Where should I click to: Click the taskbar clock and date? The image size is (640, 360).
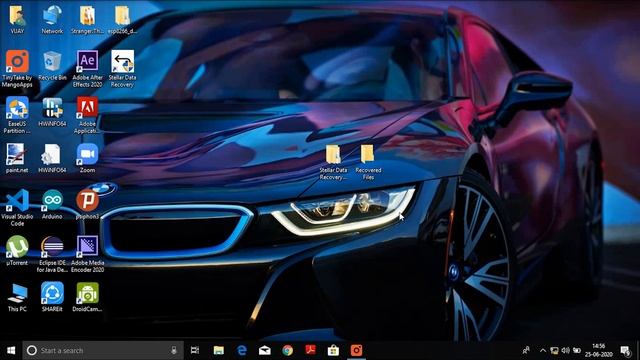(x=598, y=350)
